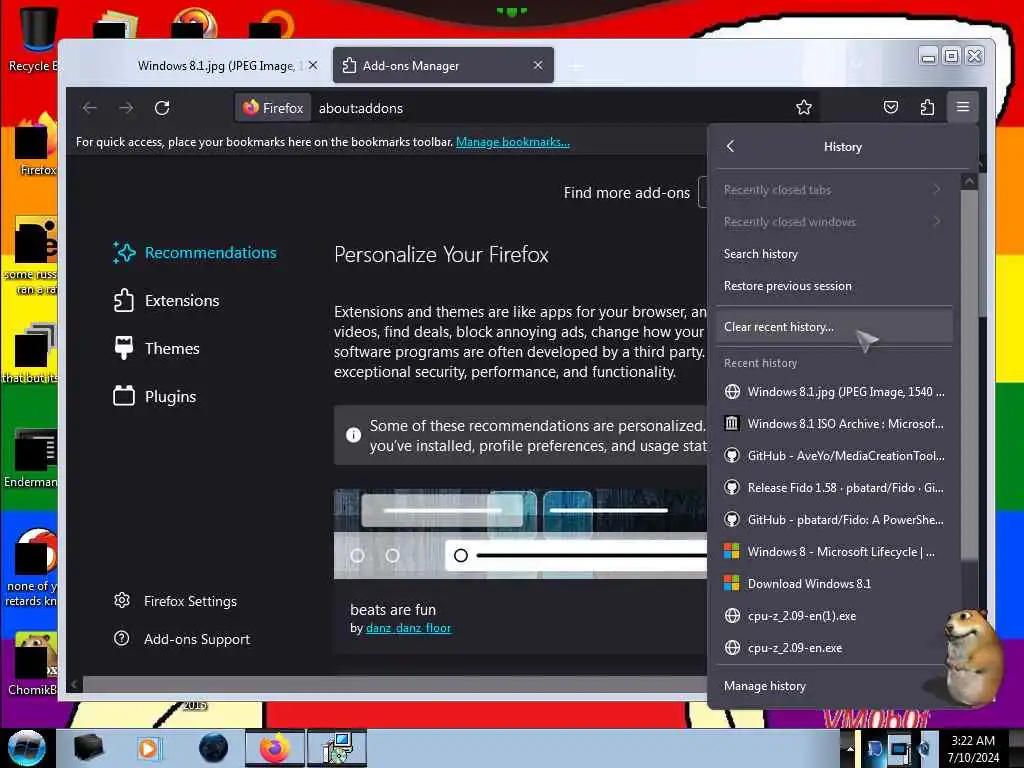The height and width of the screenshot is (768, 1024).
Task: Close the Windows 8.1.jpg tab
Action: (x=313, y=65)
